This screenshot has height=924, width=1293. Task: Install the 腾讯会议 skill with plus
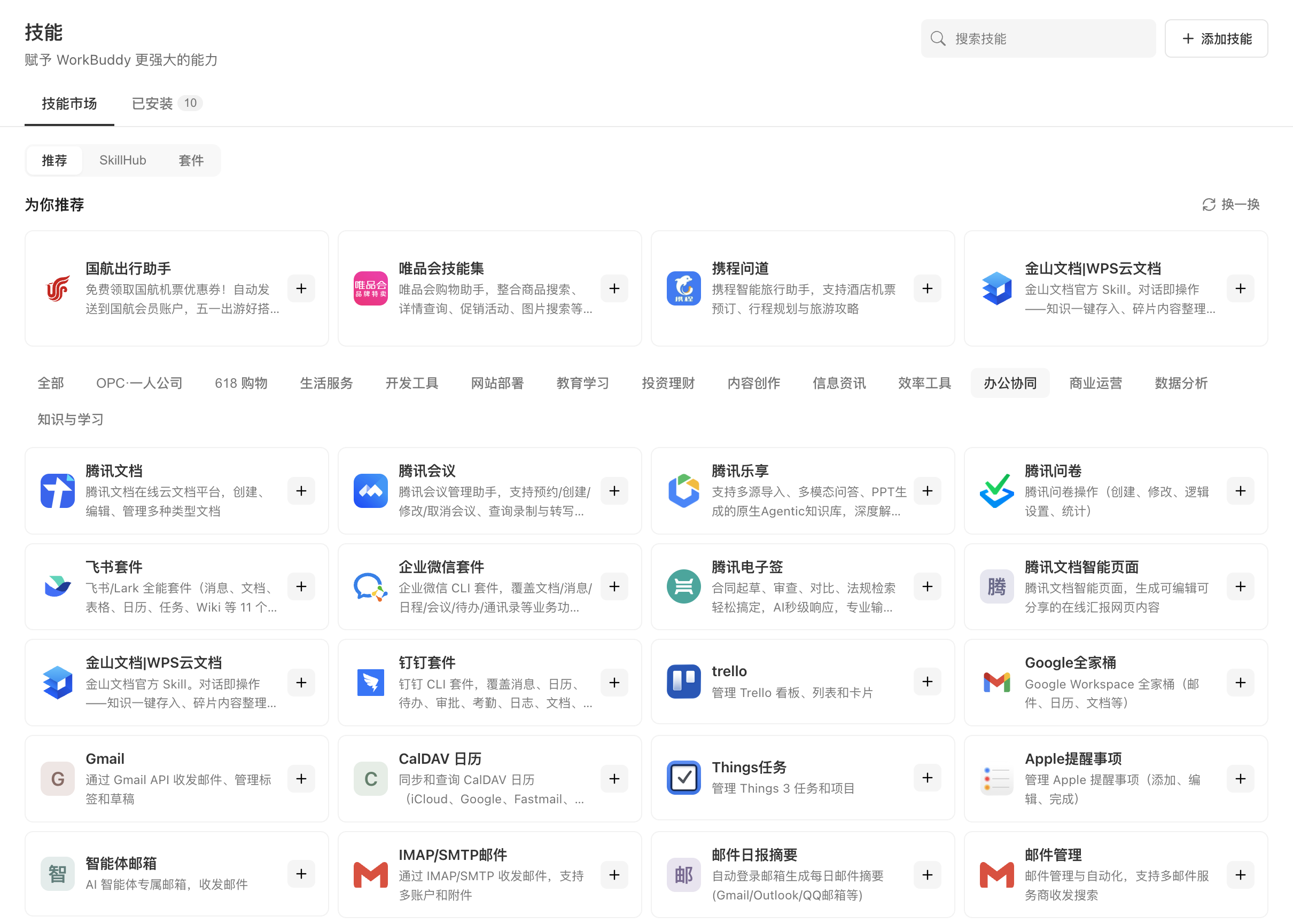(614, 491)
